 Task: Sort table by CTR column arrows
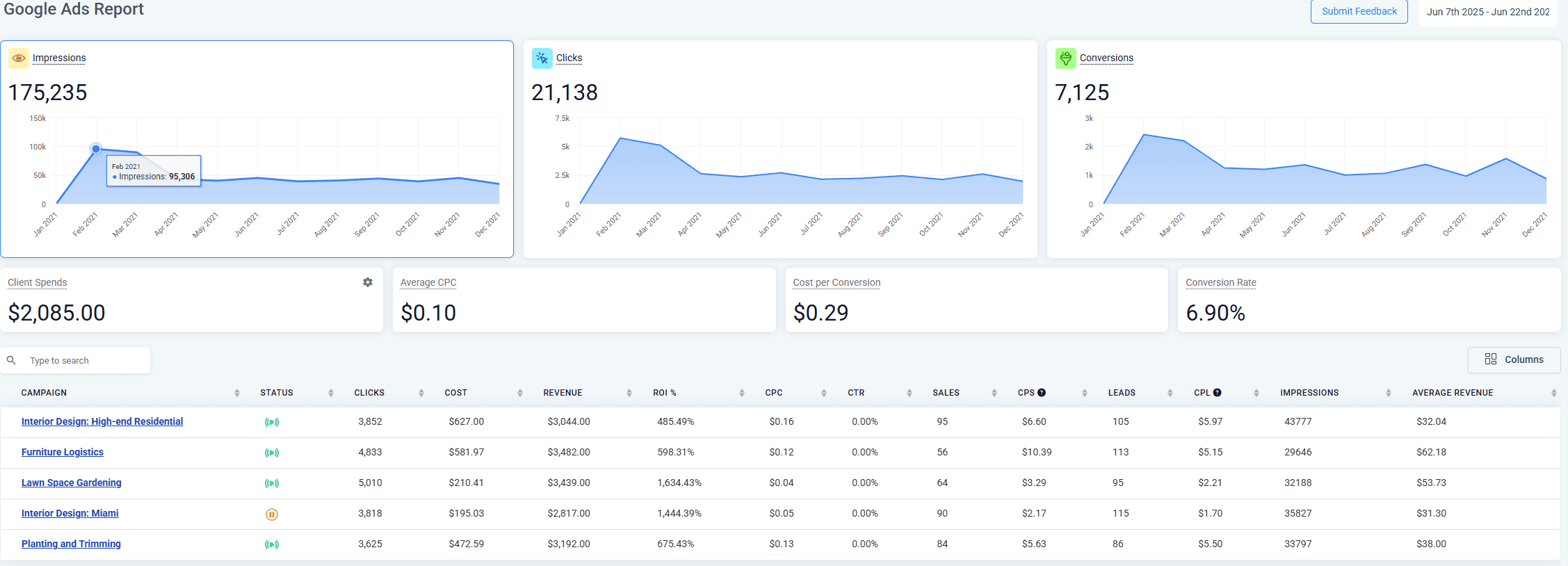(x=910, y=393)
